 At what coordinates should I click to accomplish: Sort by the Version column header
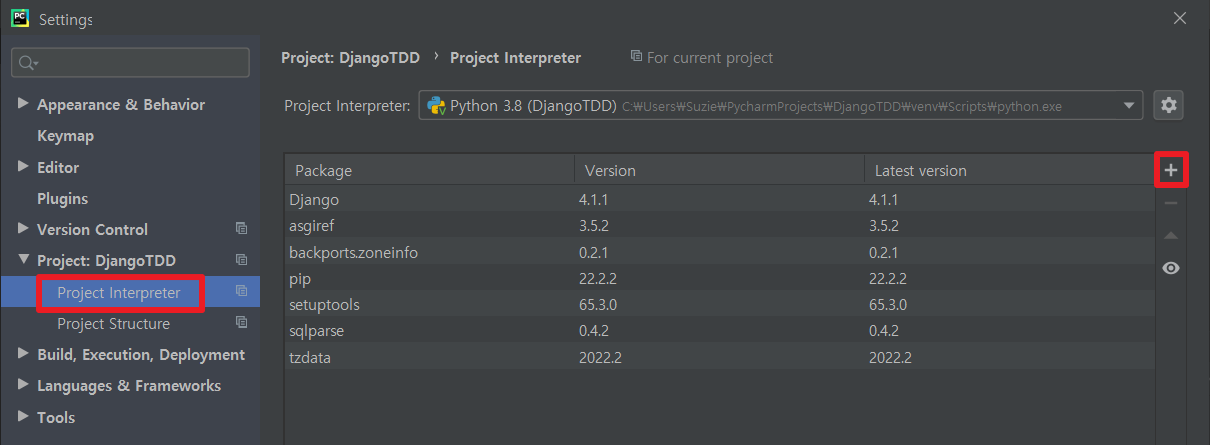click(x=719, y=170)
